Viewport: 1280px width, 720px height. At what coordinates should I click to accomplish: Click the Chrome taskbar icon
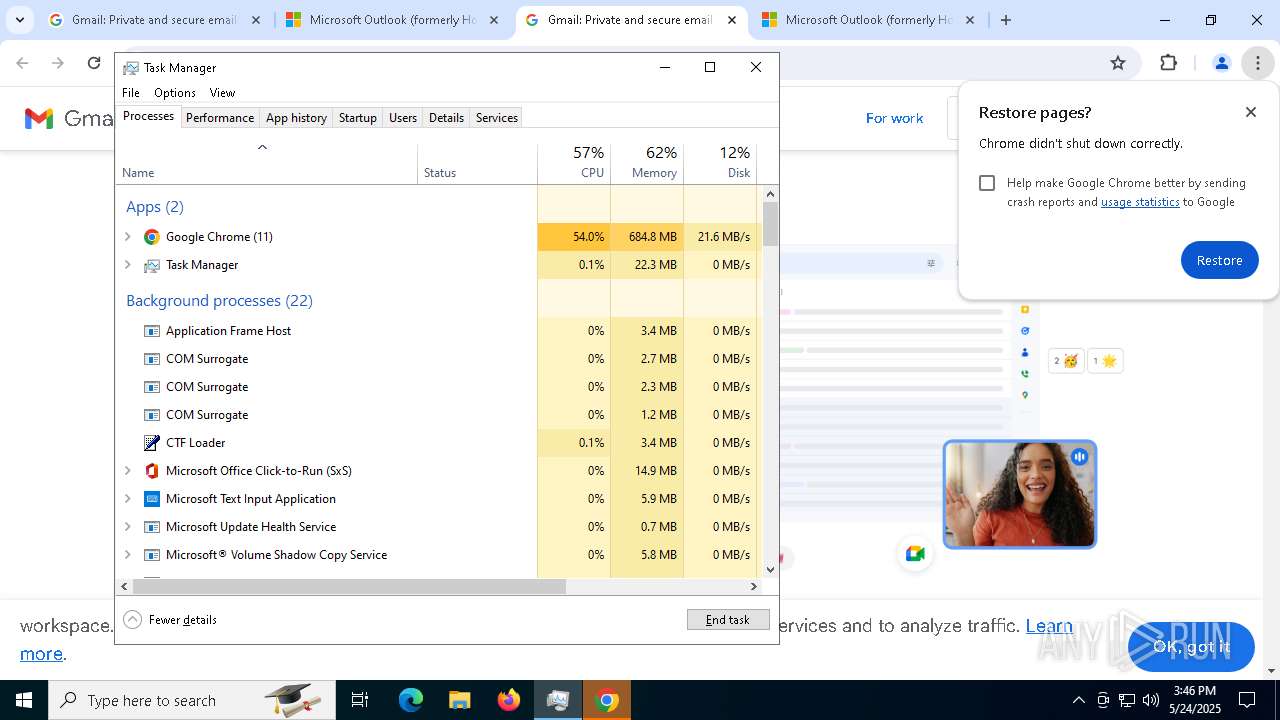click(606, 700)
